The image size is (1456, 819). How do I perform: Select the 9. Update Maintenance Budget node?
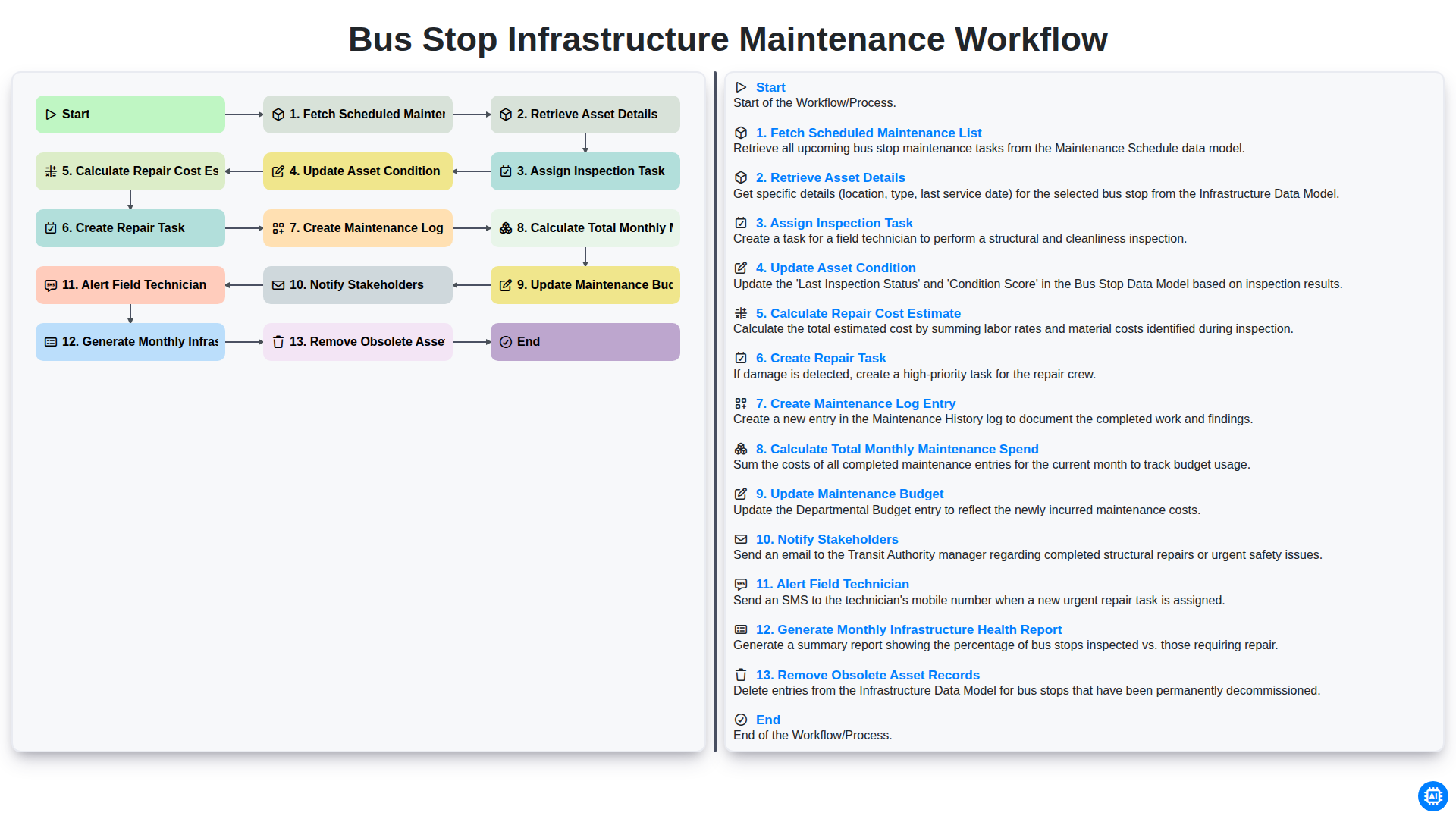(x=585, y=285)
